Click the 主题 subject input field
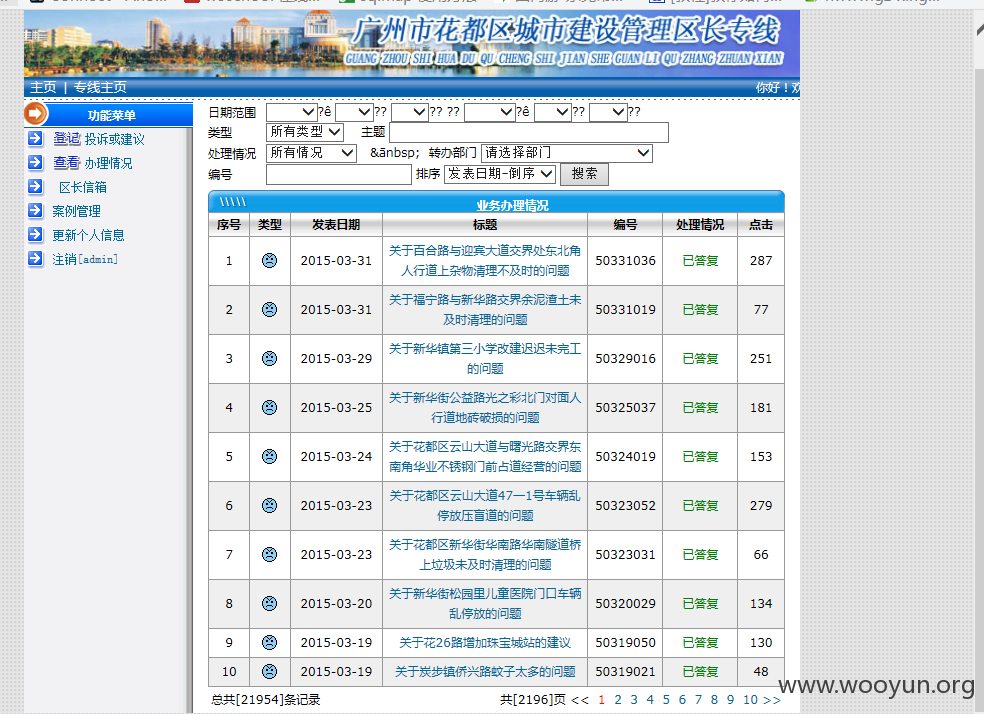 point(529,132)
